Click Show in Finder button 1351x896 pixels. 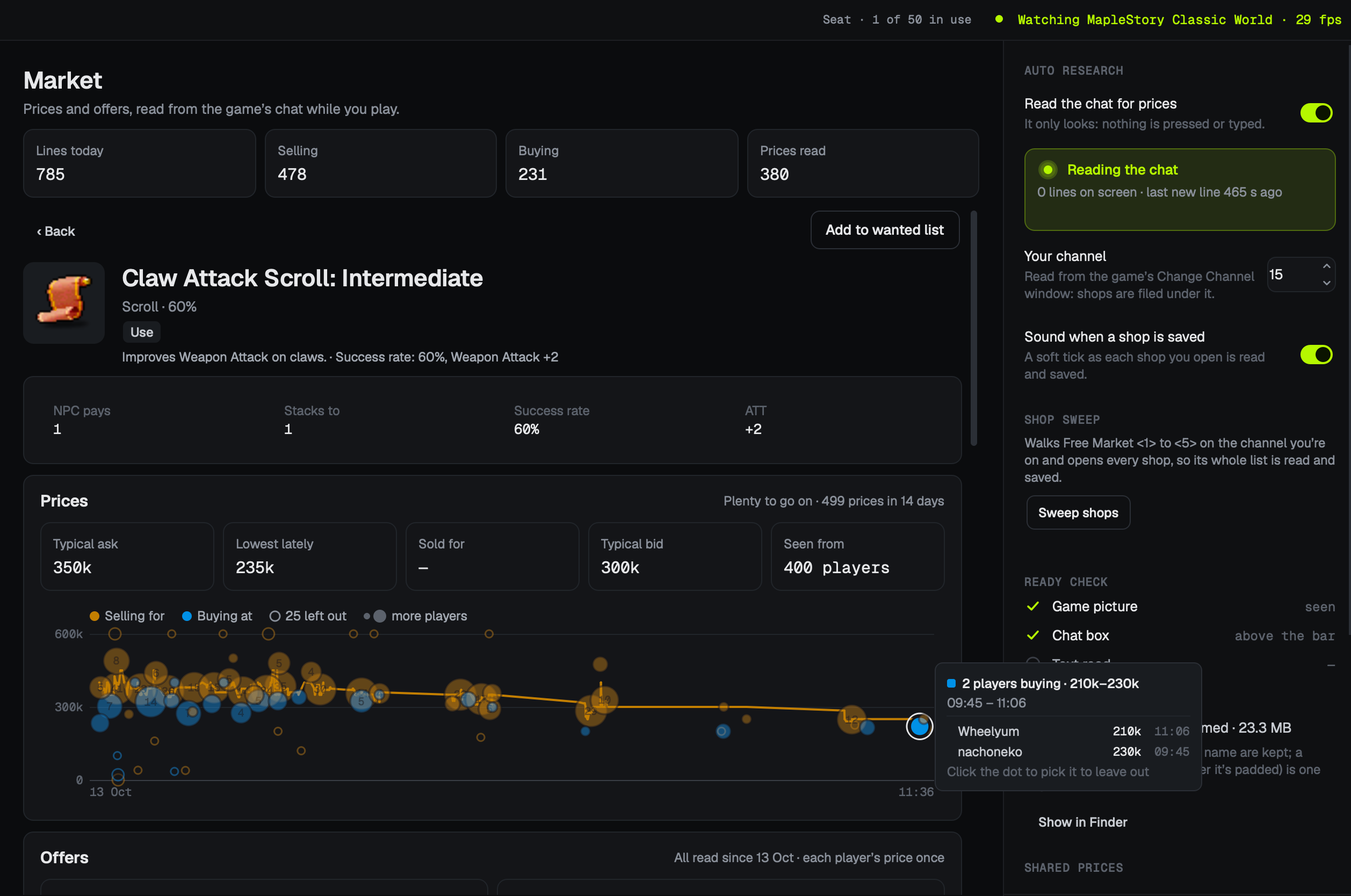click(x=1082, y=822)
